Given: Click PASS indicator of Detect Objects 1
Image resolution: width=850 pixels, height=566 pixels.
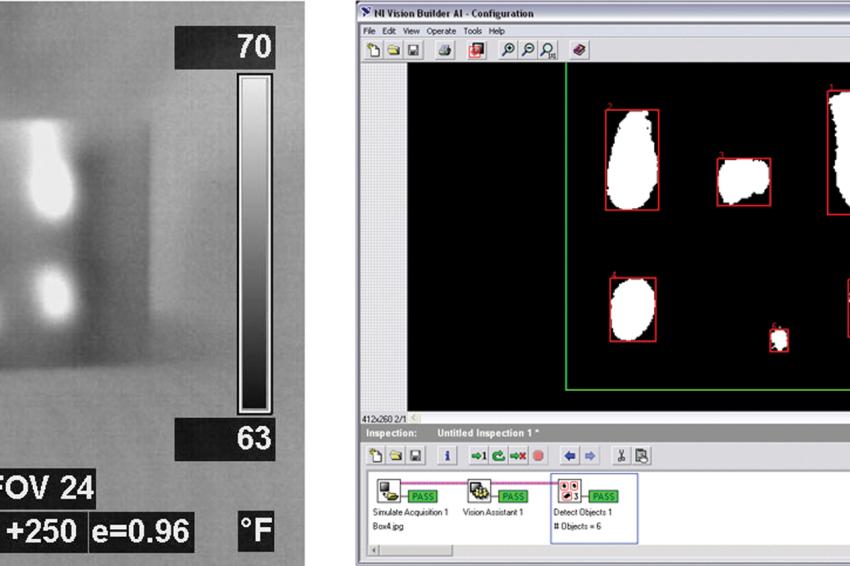Looking at the screenshot, I should pyautogui.click(x=603, y=496).
